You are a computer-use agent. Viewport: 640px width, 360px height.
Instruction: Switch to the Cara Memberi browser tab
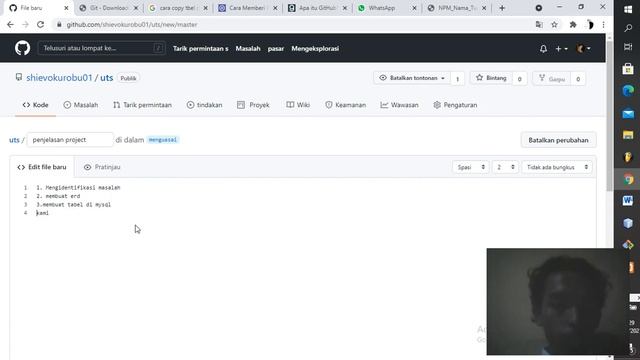(247, 8)
